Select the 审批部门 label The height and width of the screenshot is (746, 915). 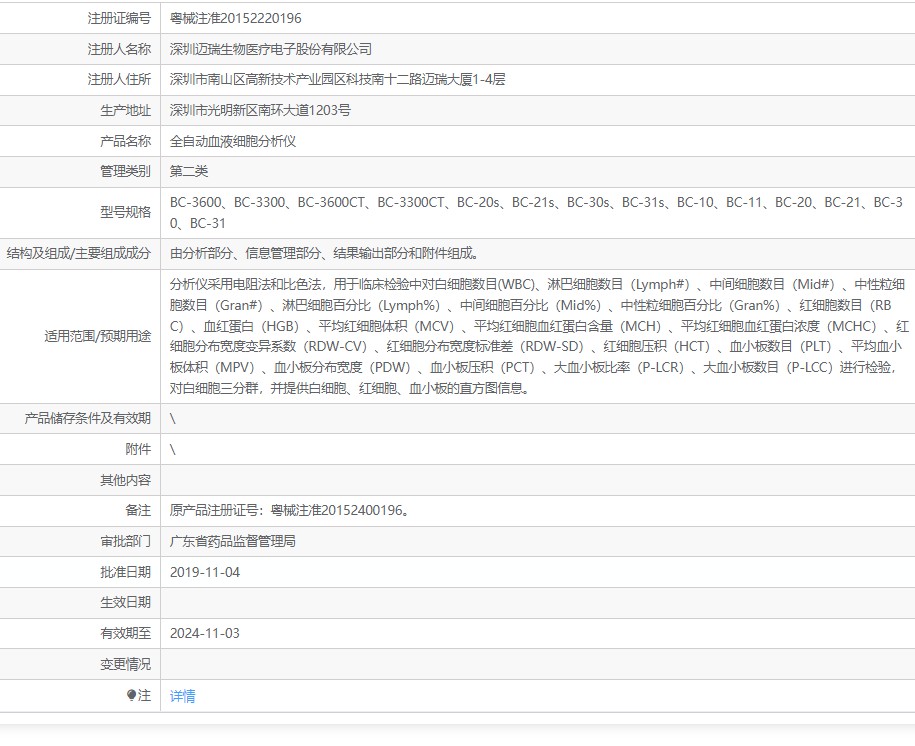125,541
